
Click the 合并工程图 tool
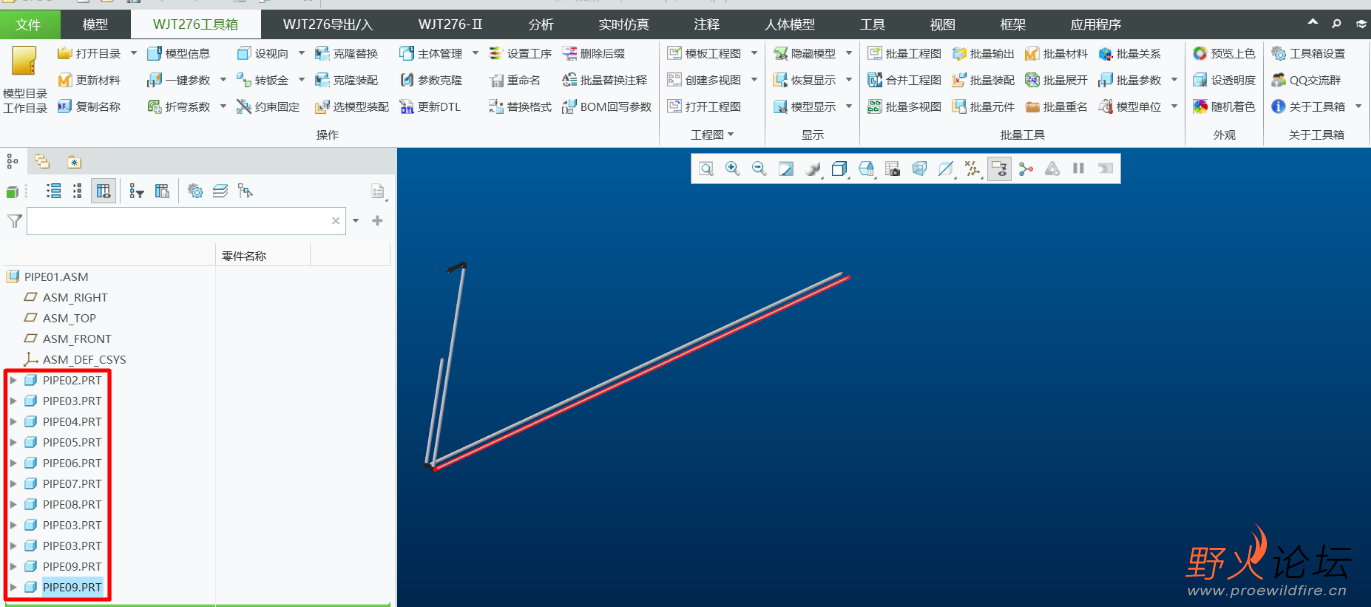[905, 80]
